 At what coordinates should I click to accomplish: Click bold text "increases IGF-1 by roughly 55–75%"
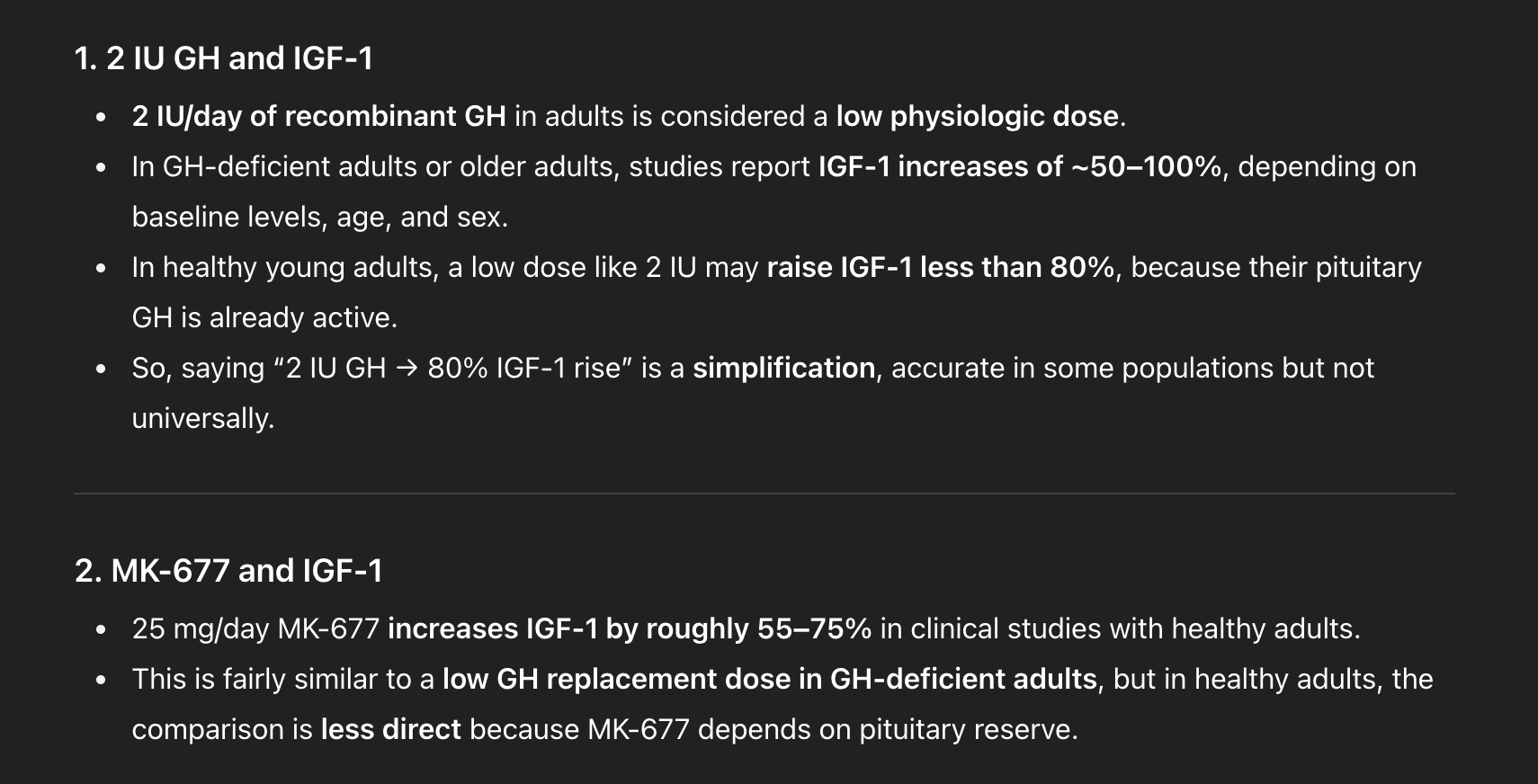coord(629,628)
